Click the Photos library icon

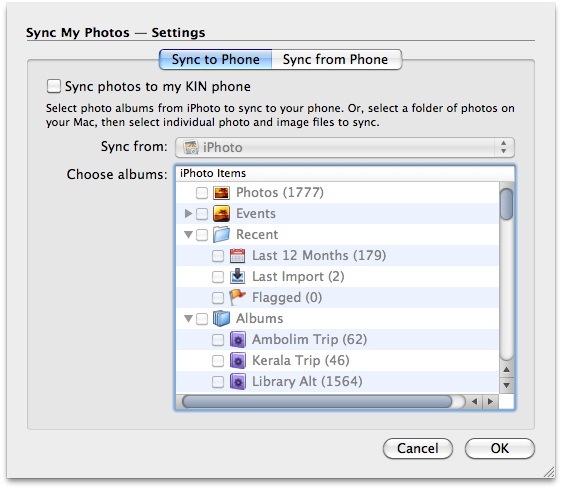click(221, 193)
